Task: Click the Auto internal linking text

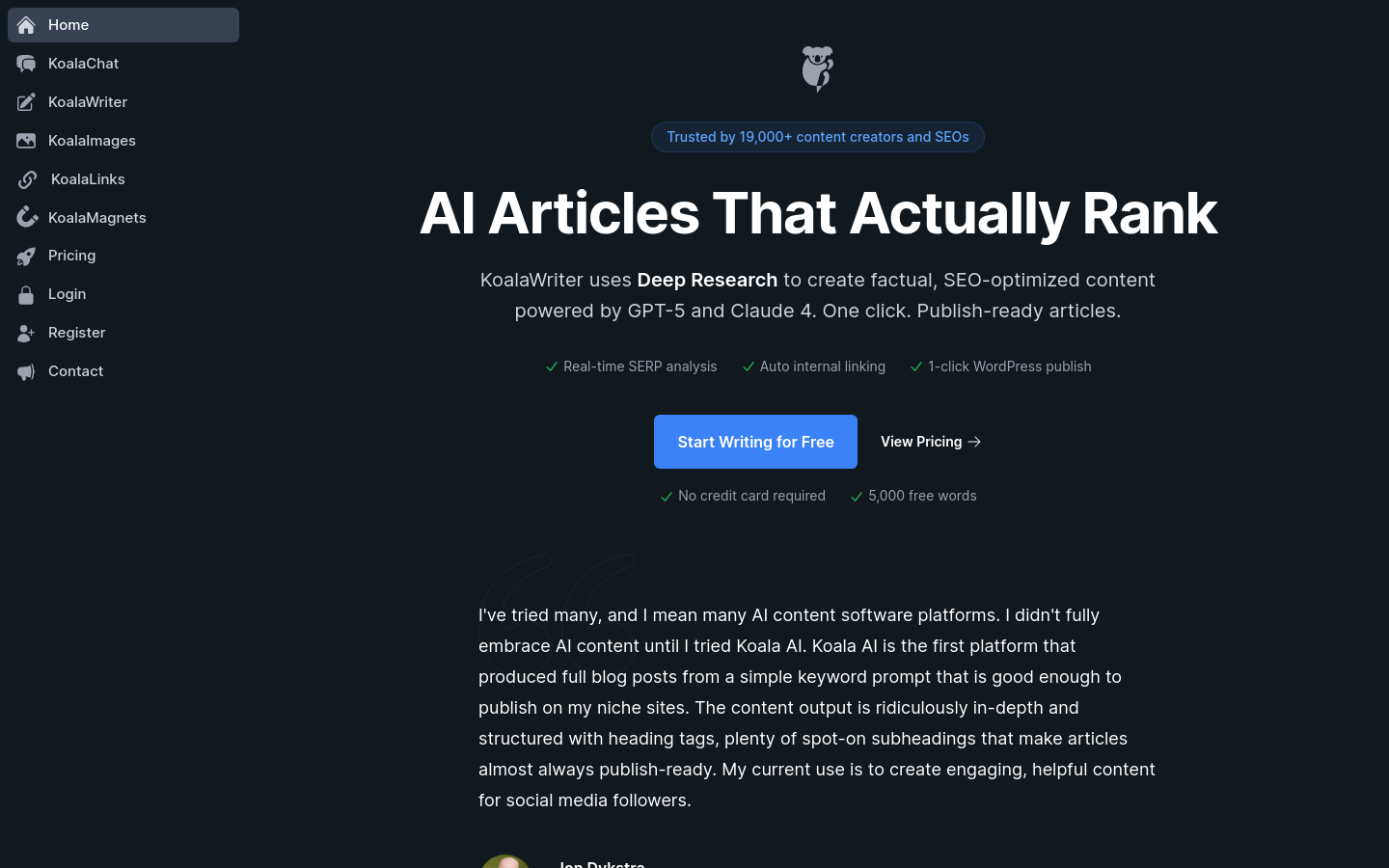Action: tap(823, 366)
